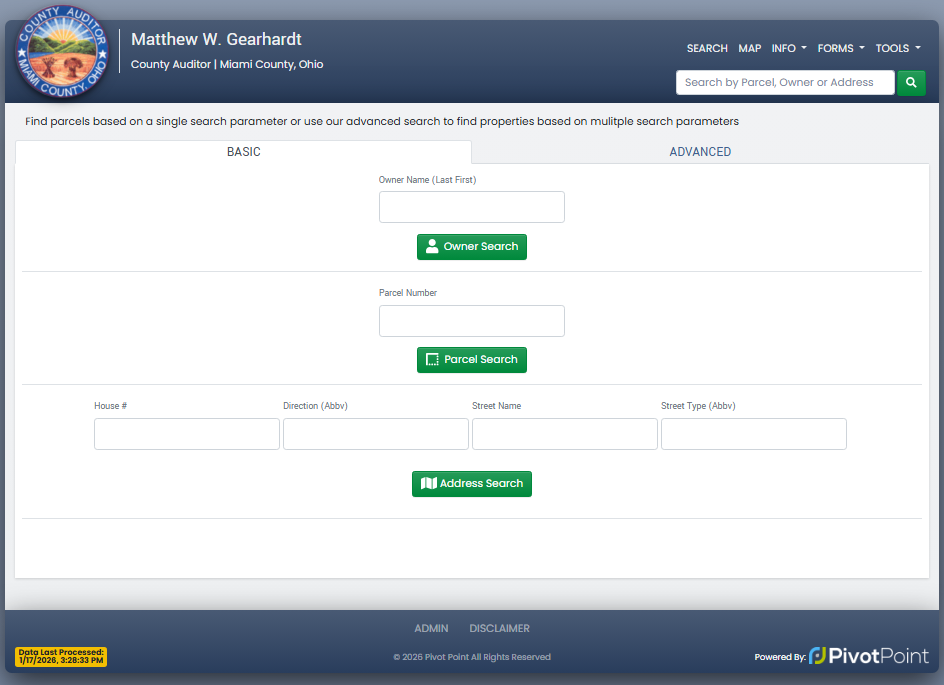
Task: Focus the Owner Name input field
Action: pos(471,207)
